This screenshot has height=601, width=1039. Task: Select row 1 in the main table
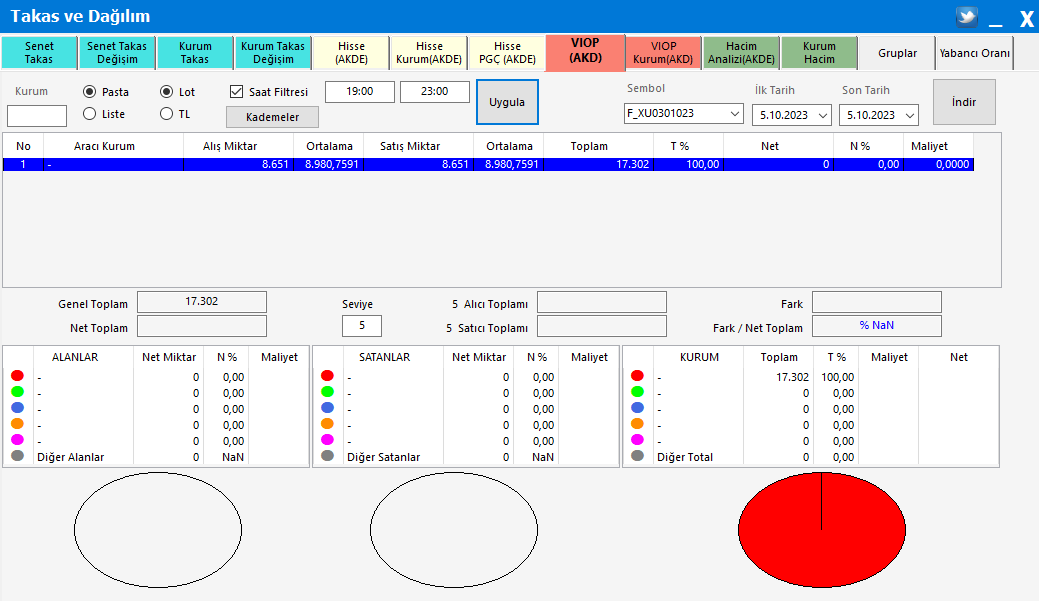coord(488,164)
